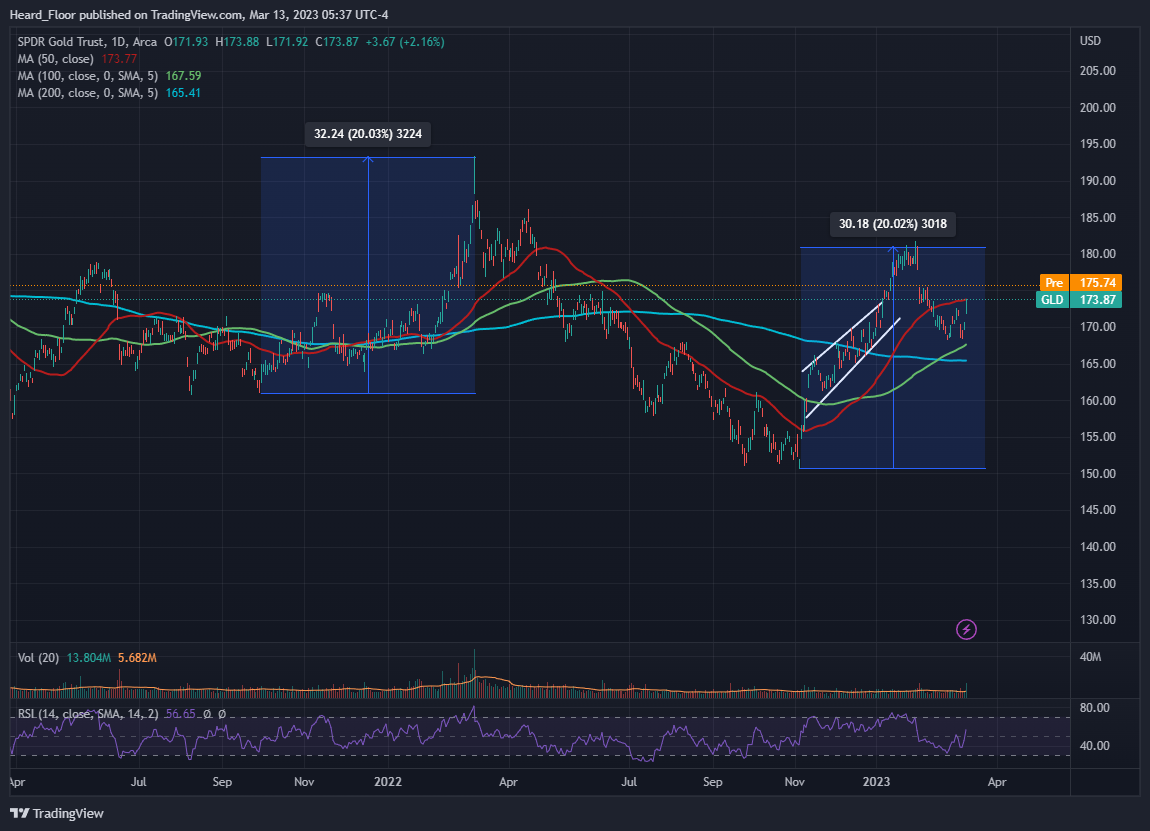Viewport: 1150px width, 831px height.
Task: Select the orange Pre 175.74 price label
Action: tap(1079, 282)
